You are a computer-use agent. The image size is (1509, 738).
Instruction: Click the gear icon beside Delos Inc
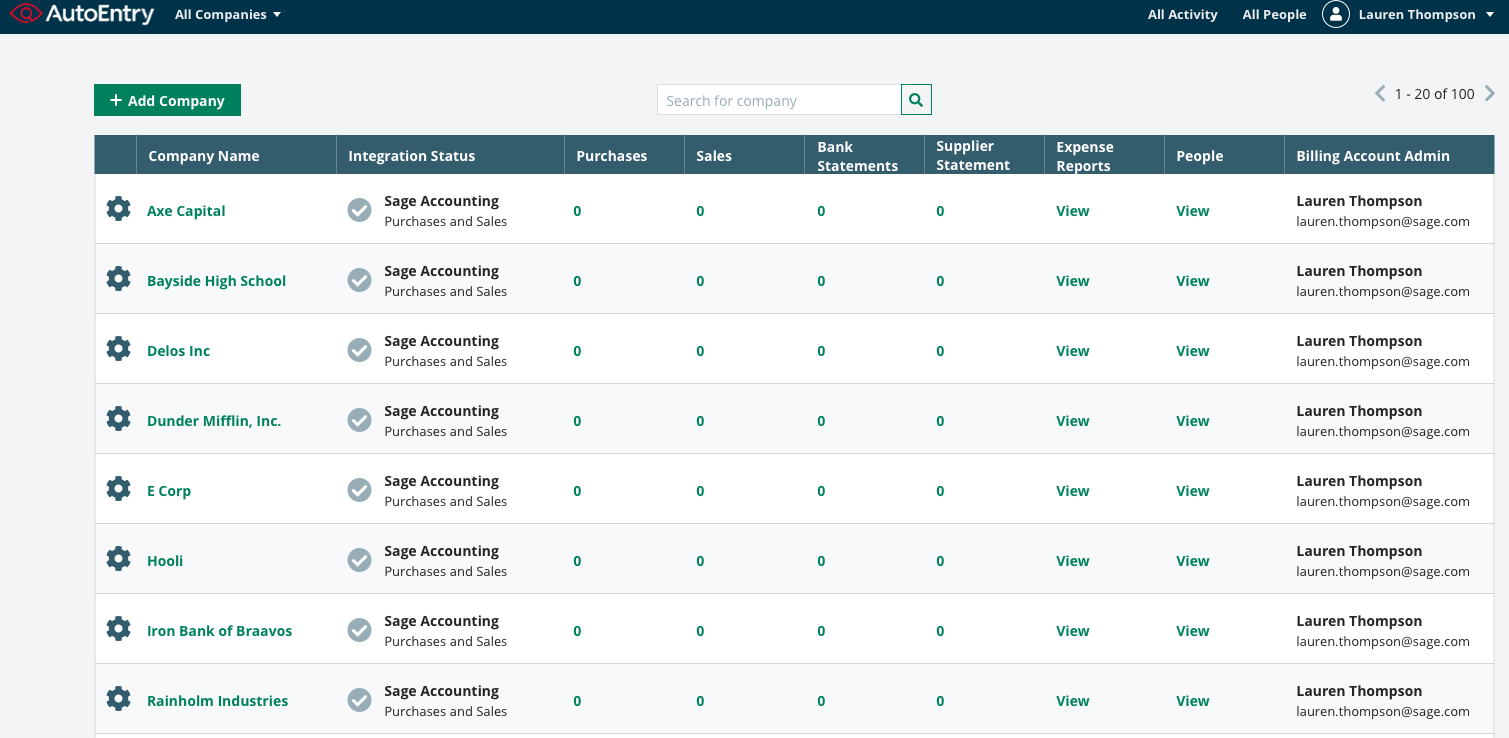click(118, 350)
